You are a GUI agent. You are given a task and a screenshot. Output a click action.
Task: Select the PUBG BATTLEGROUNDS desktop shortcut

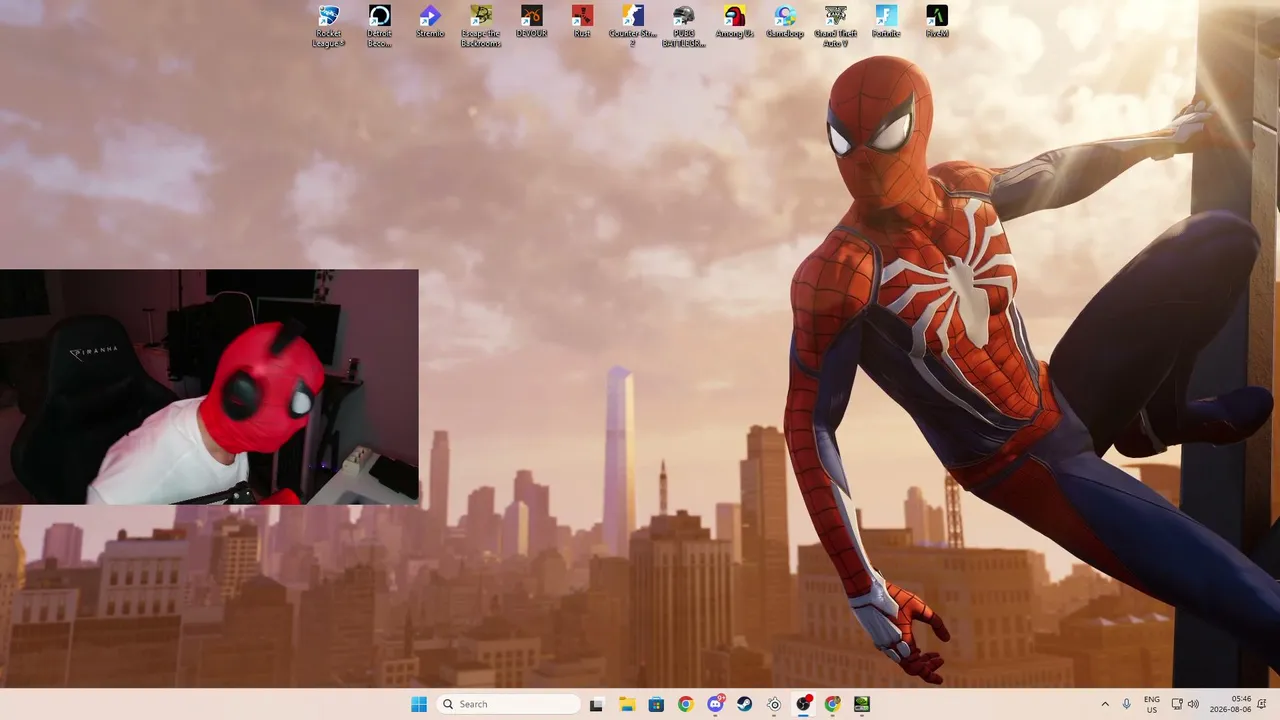click(684, 26)
